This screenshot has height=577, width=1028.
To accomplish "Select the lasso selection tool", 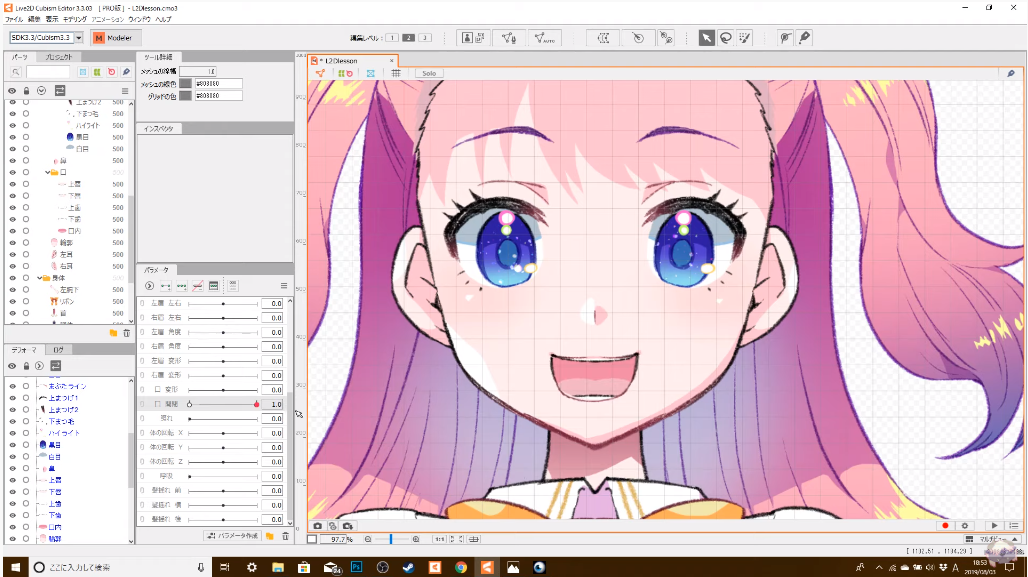I will pos(725,38).
